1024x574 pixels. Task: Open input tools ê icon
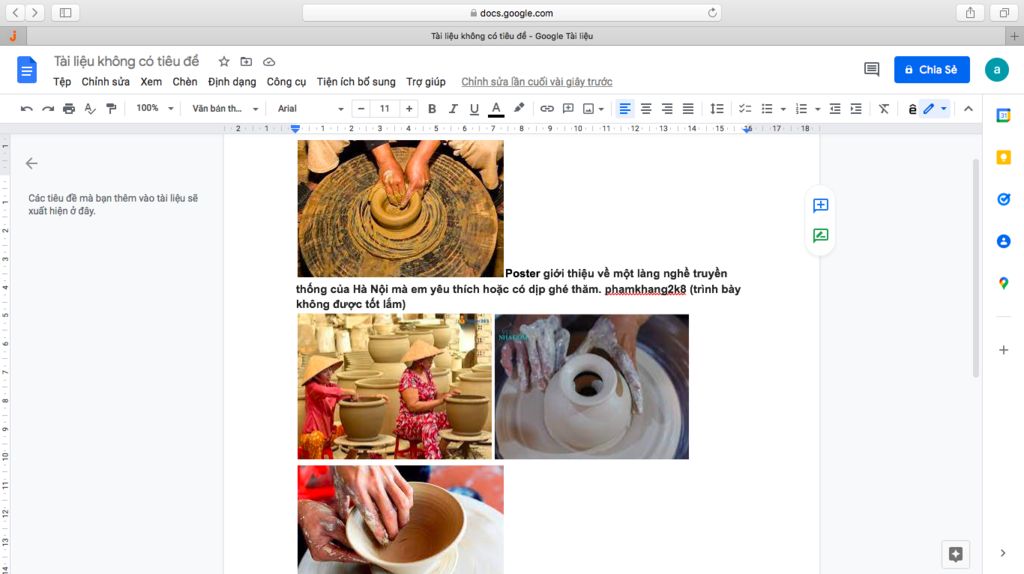click(x=912, y=109)
